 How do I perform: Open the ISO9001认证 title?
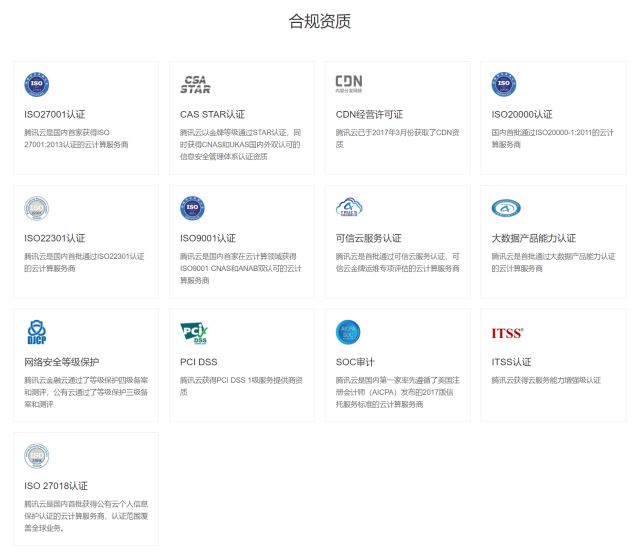tap(208, 238)
